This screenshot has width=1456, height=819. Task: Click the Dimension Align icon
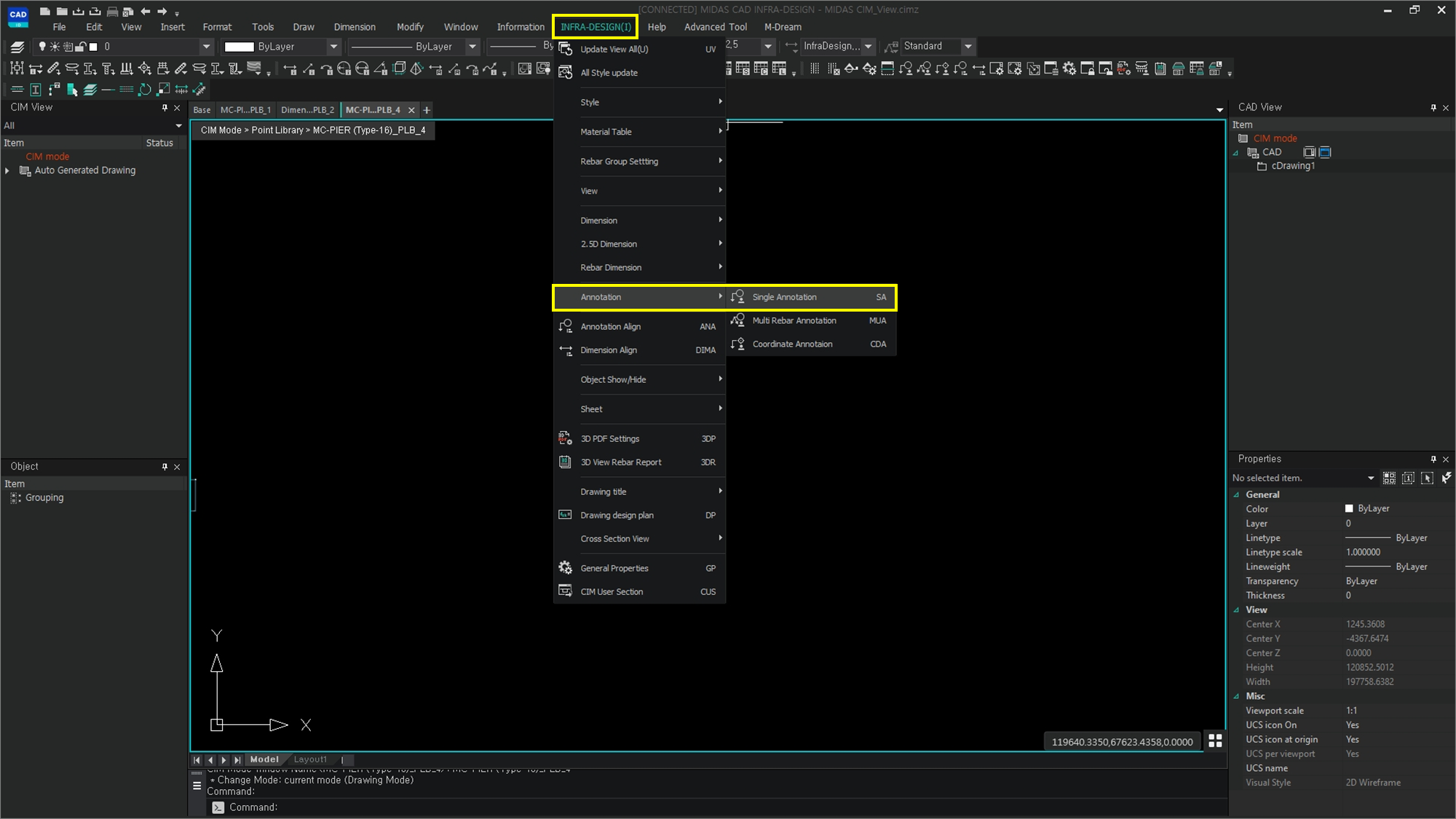565,350
